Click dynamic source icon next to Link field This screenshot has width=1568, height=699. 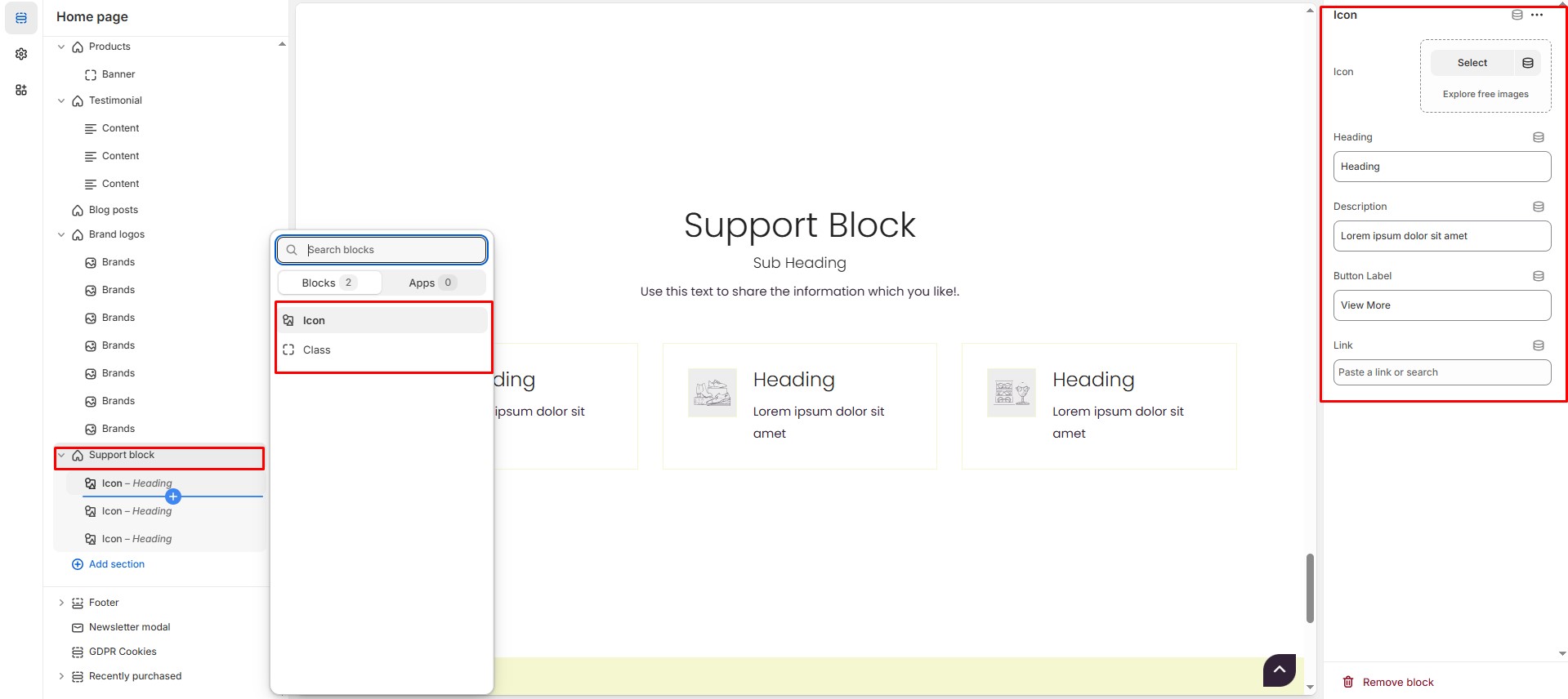pyautogui.click(x=1539, y=345)
